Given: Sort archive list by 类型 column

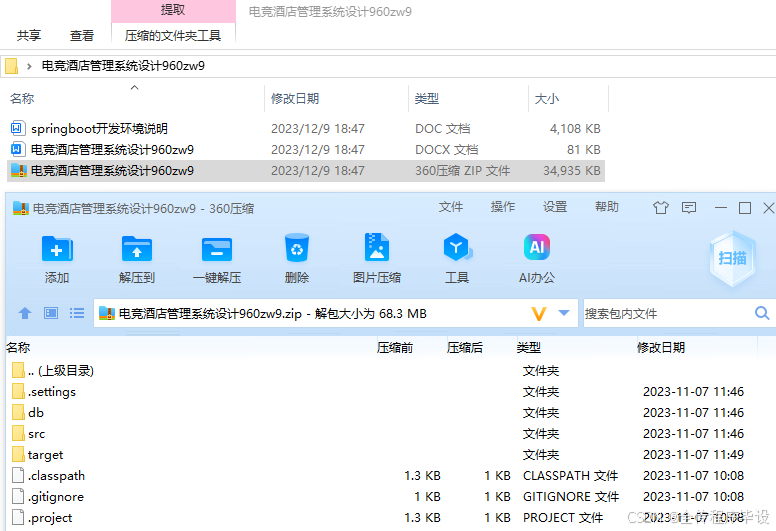Looking at the screenshot, I should (529, 347).
